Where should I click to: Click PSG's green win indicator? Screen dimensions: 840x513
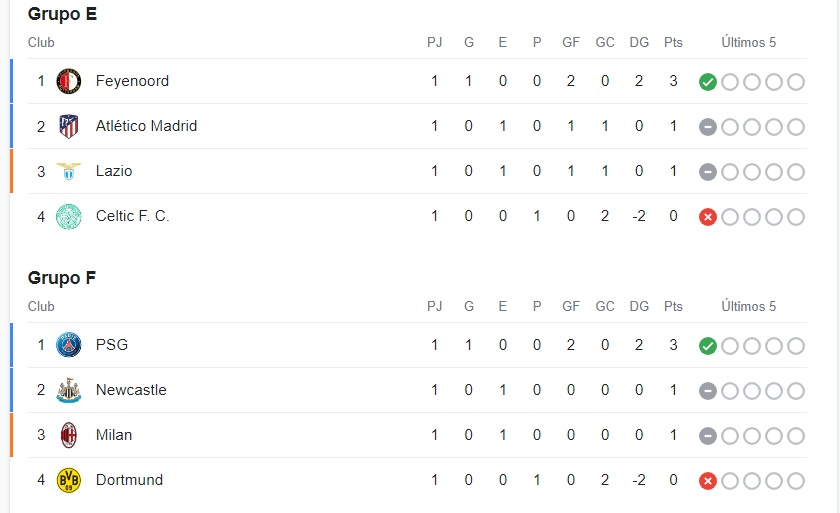(708, 346)
